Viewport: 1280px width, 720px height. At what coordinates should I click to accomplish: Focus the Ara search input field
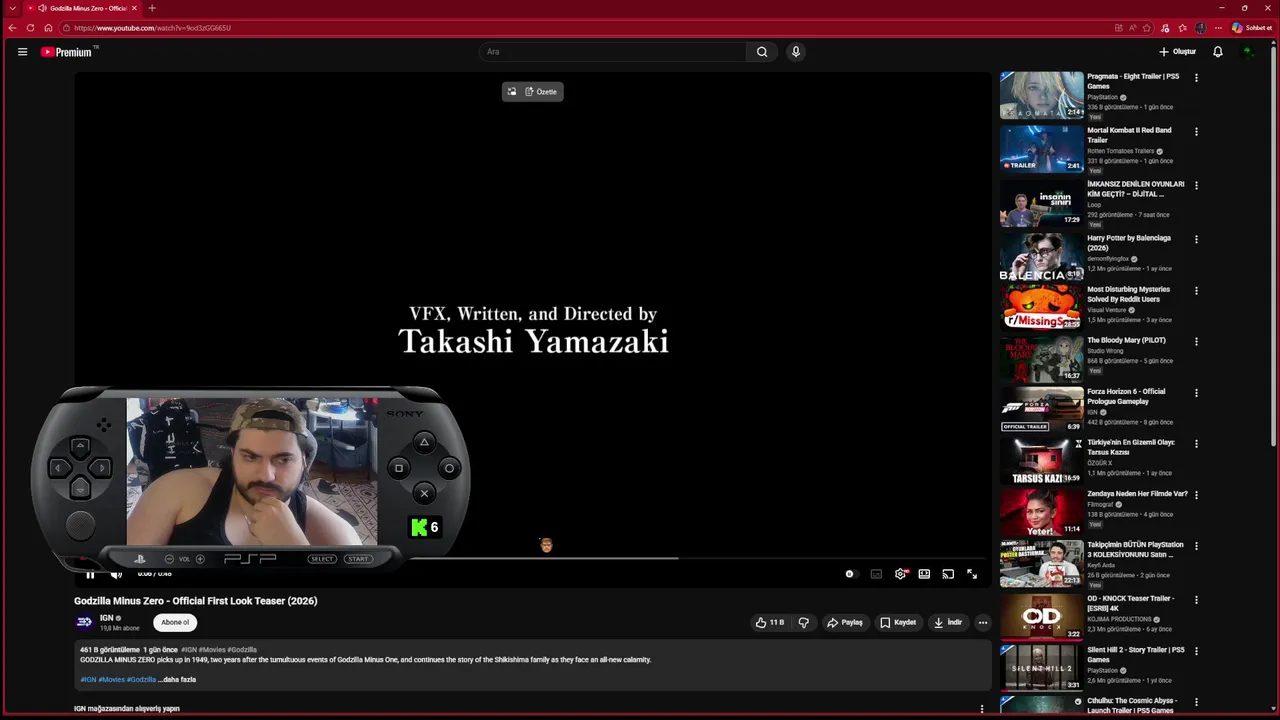(612, 52)
